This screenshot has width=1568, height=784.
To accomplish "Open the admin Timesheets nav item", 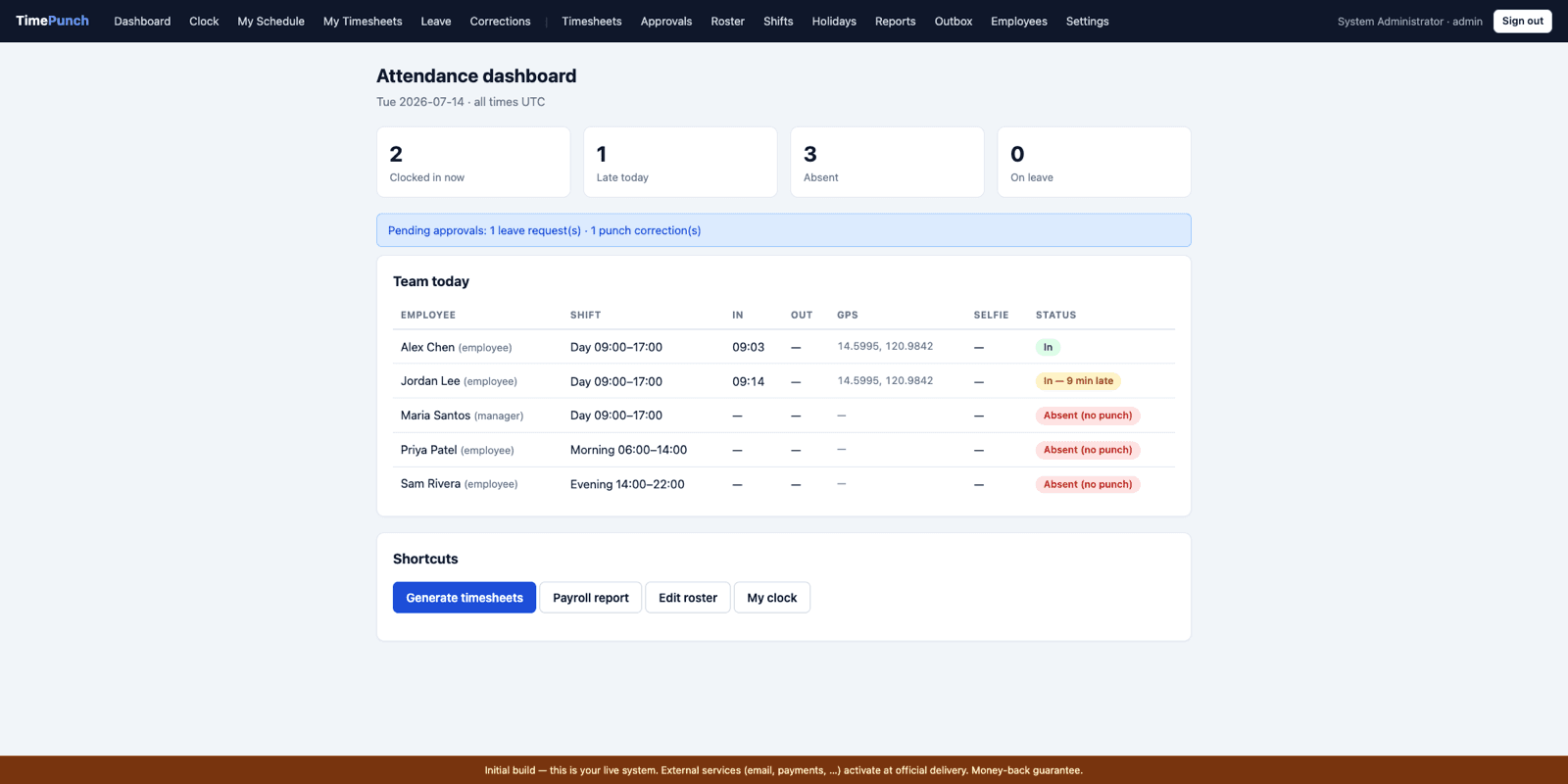I will click(x=591, y=22).
